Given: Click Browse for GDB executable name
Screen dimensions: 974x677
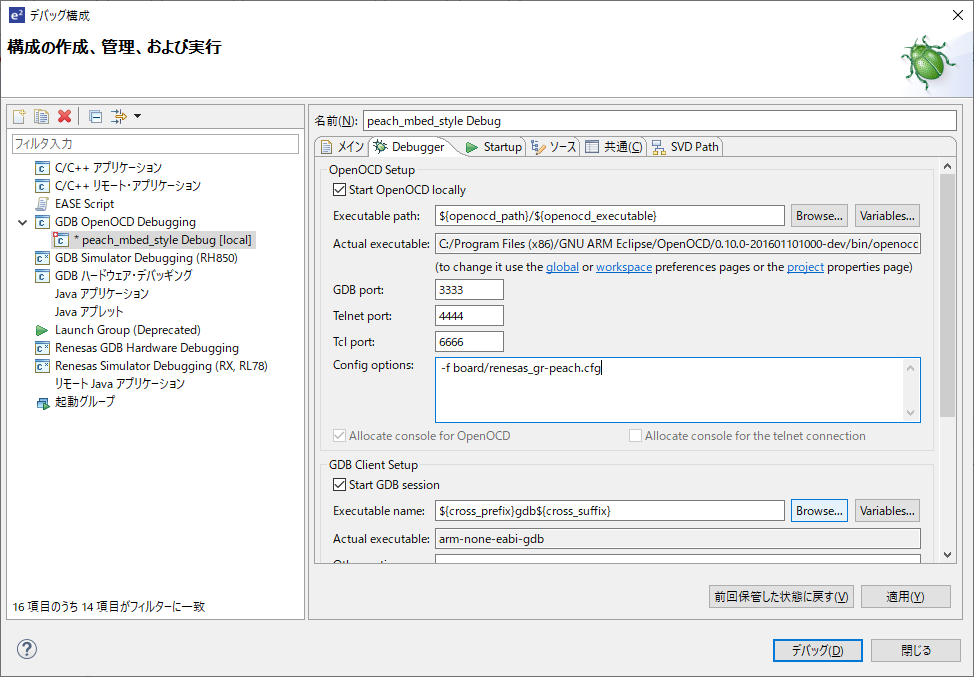Looking at the screenshot, I should coord(819,511).
